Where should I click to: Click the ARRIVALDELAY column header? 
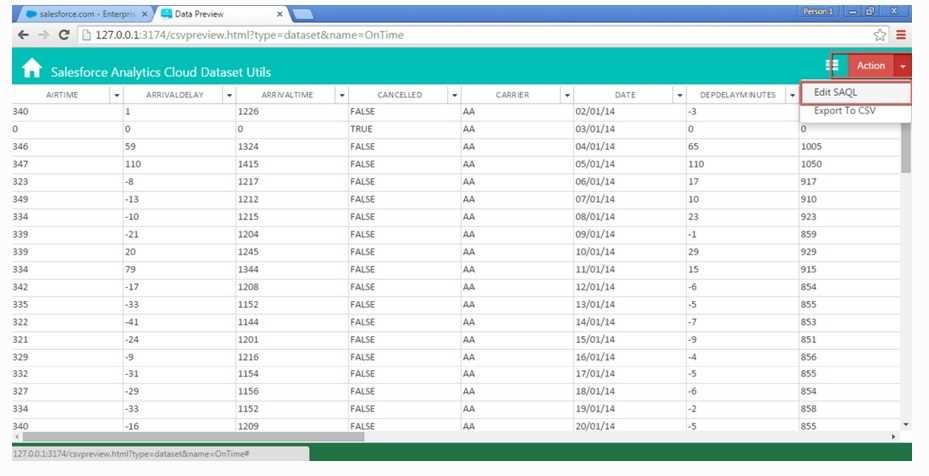point(174,95)
